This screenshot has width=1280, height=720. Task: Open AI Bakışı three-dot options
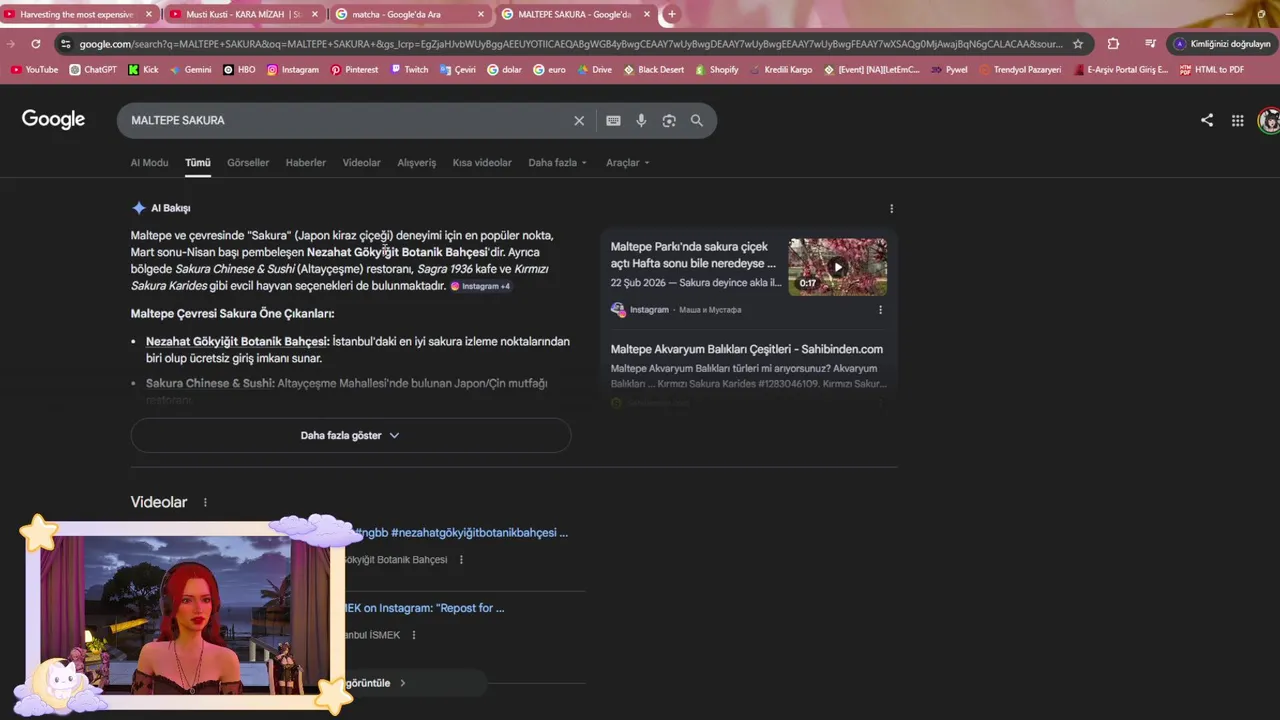coord(891,209)
